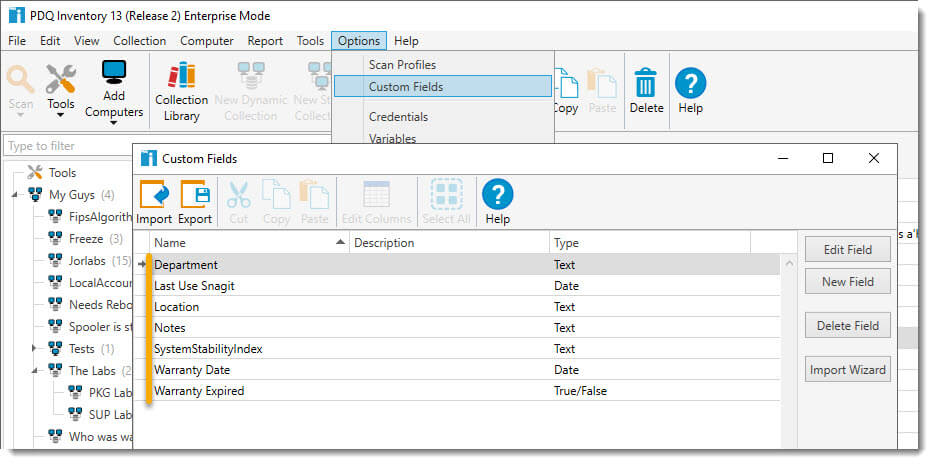This screenshot has height=464, width=933.
Task: Click the main toolbar Copy icon
Action: click(x=565, y=83)
